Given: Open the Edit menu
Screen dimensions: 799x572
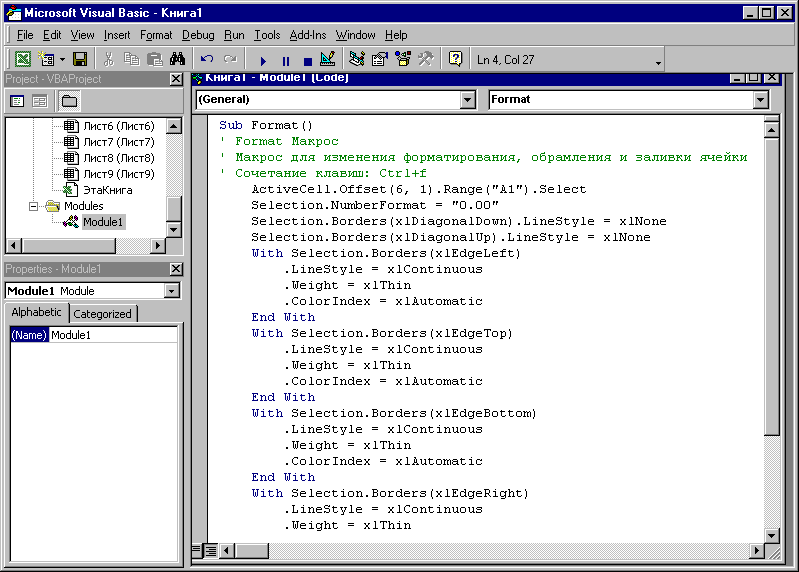Looking at the screenshot, I should 52,35.
